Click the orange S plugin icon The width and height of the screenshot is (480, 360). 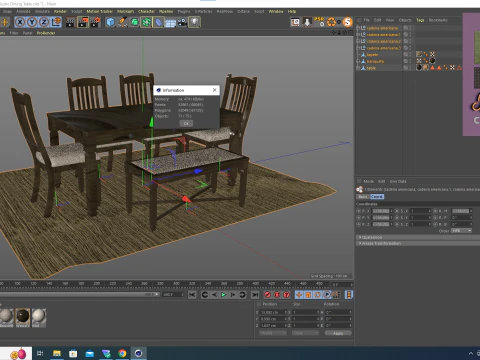click(348, 22)
